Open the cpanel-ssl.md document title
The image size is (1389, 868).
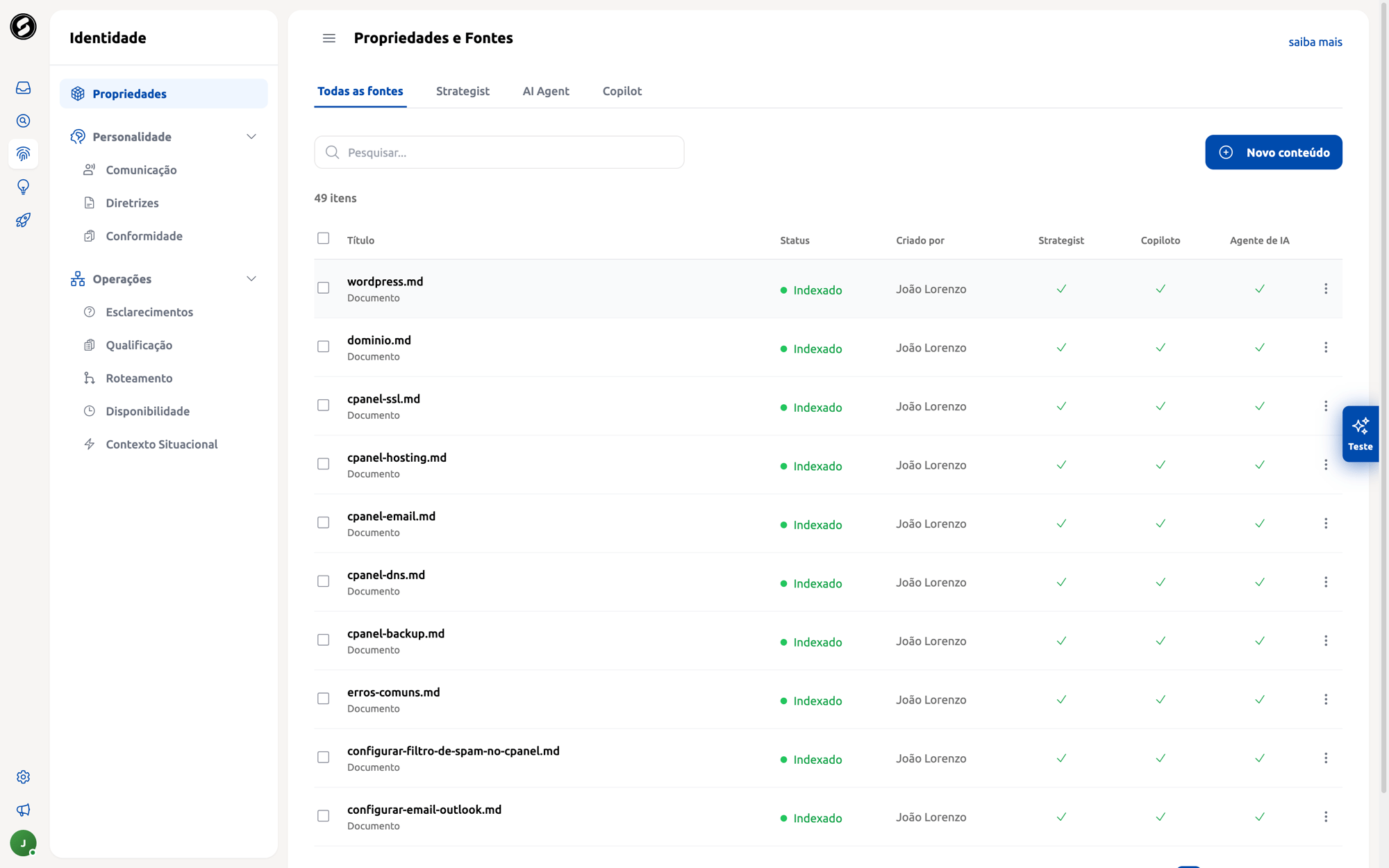[x=383, y=399]
